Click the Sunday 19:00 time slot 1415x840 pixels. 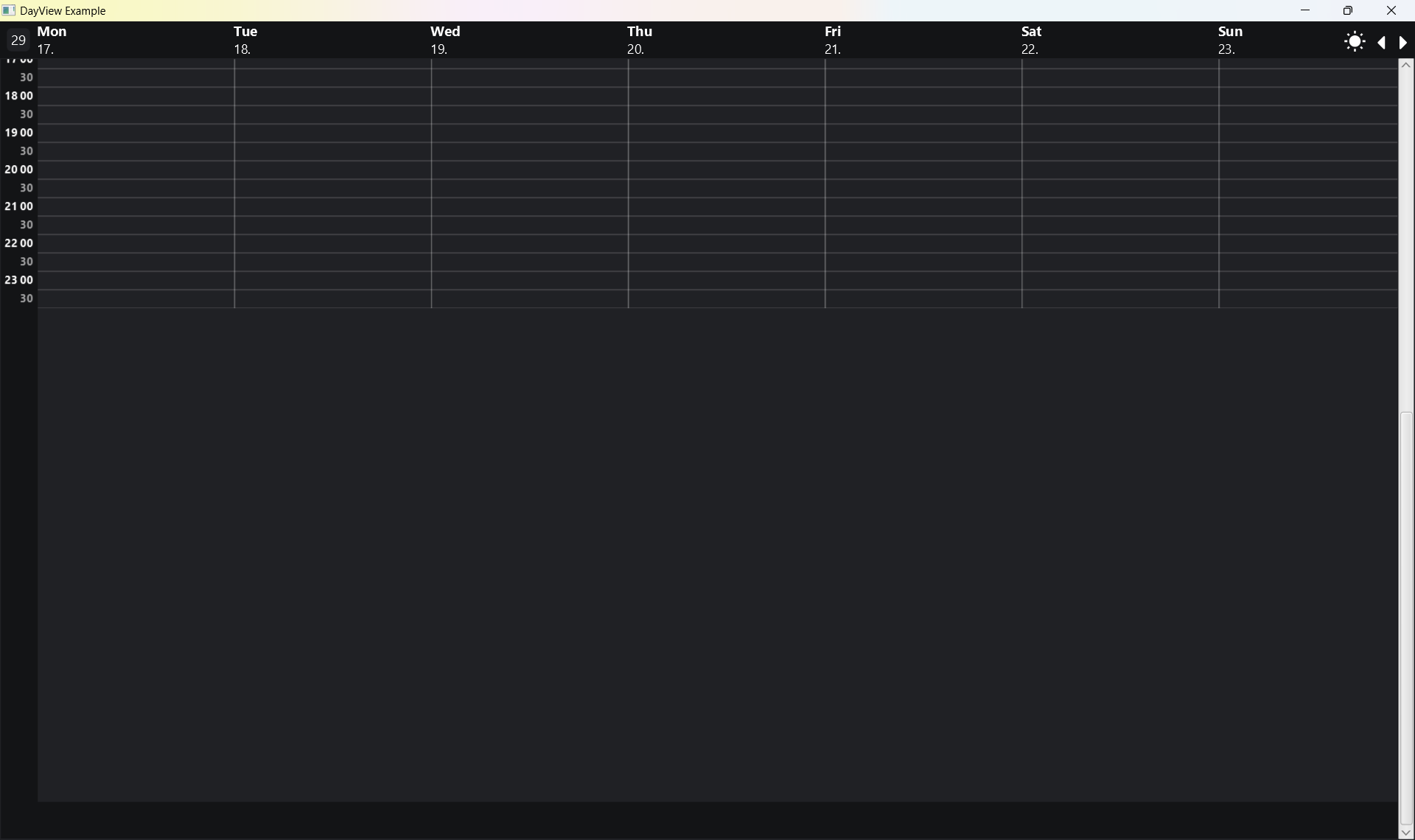point(1308,133)
